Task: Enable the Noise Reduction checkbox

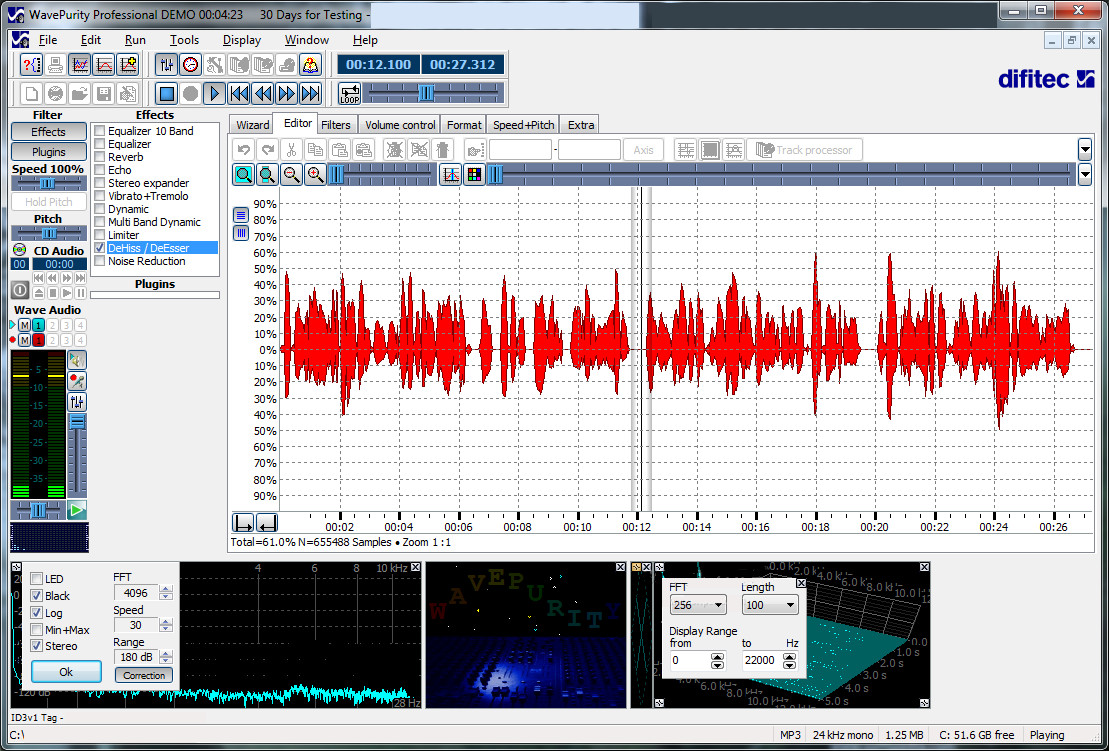Action: (x=100, y=261)
